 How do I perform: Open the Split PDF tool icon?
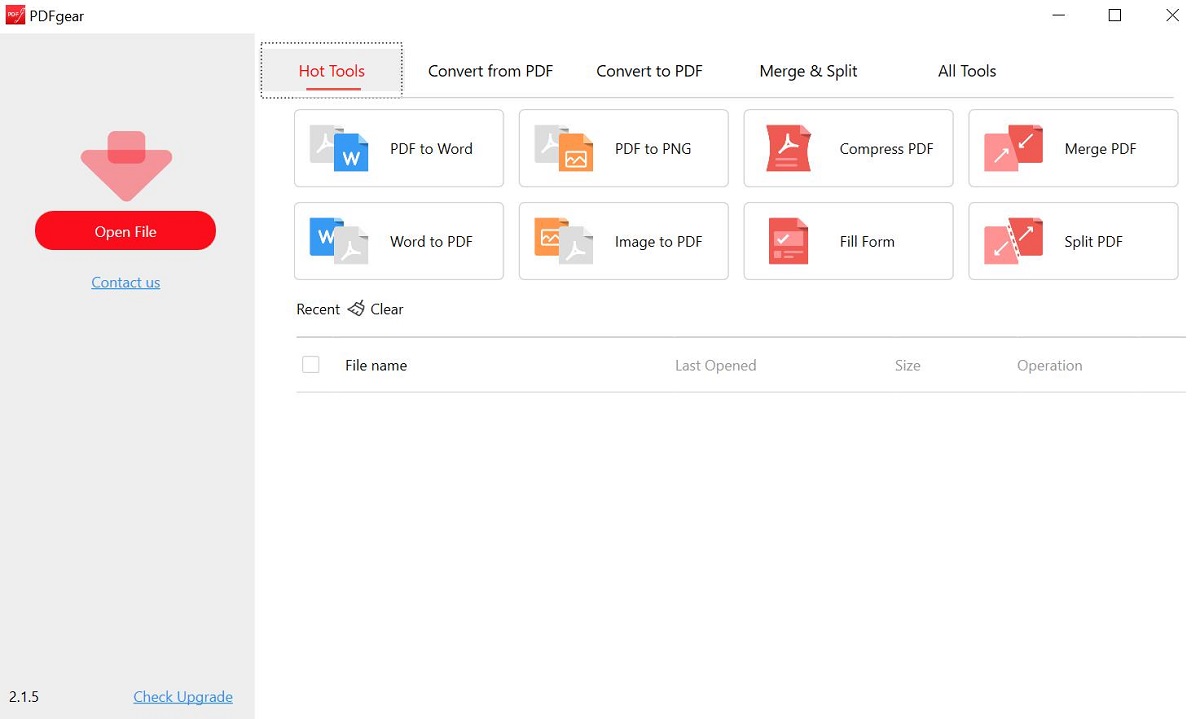click(x=1013, y=241)
